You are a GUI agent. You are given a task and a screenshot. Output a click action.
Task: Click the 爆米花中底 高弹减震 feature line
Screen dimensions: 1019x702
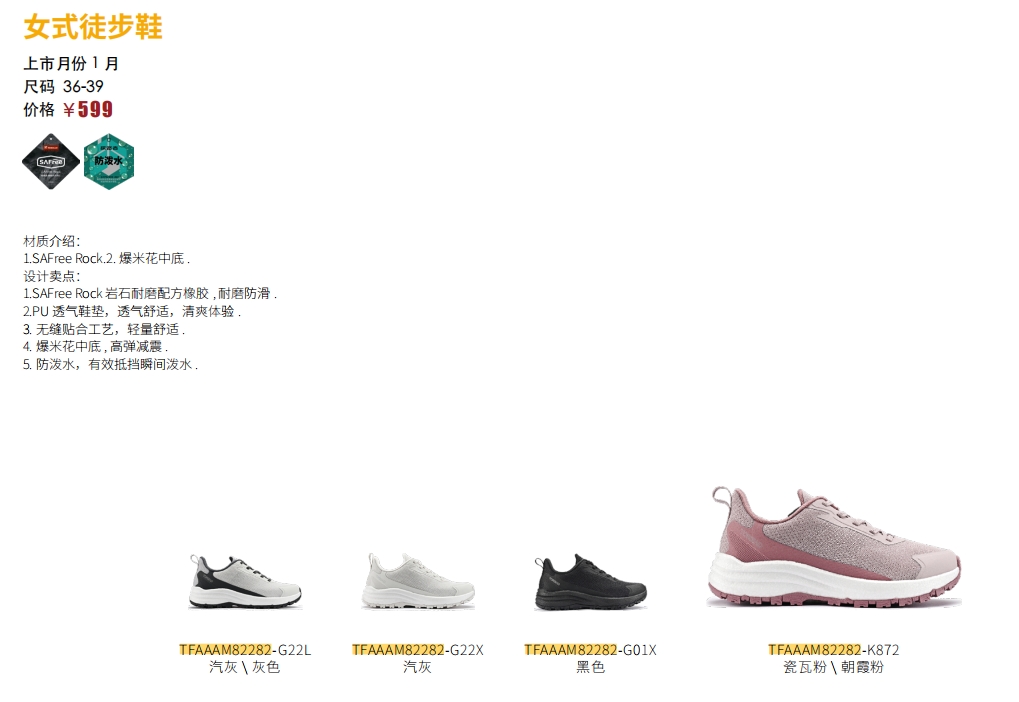tap(96, 346)
